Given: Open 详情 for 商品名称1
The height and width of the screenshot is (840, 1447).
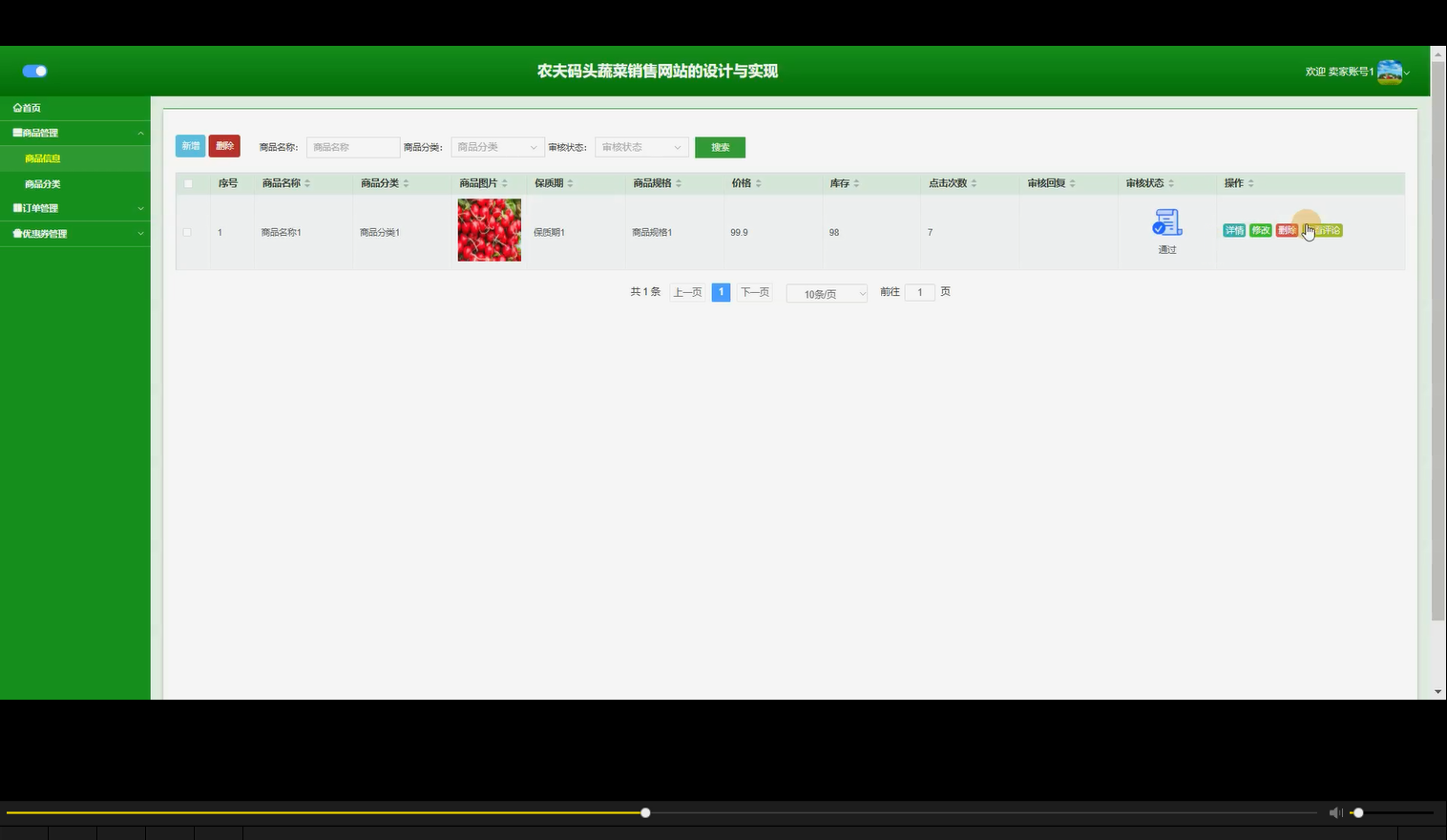Looking at the screenshot, I should tap(1234, 230).
